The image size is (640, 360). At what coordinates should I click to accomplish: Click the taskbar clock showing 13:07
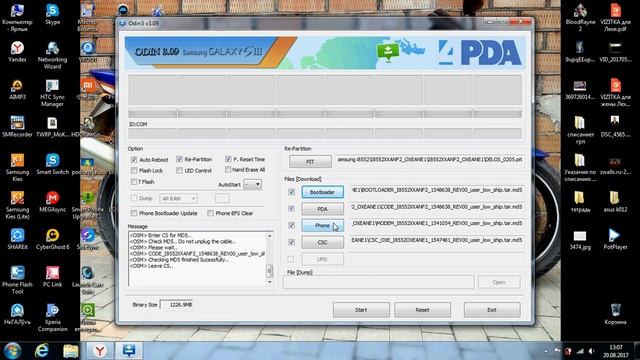tap(616, 351)
